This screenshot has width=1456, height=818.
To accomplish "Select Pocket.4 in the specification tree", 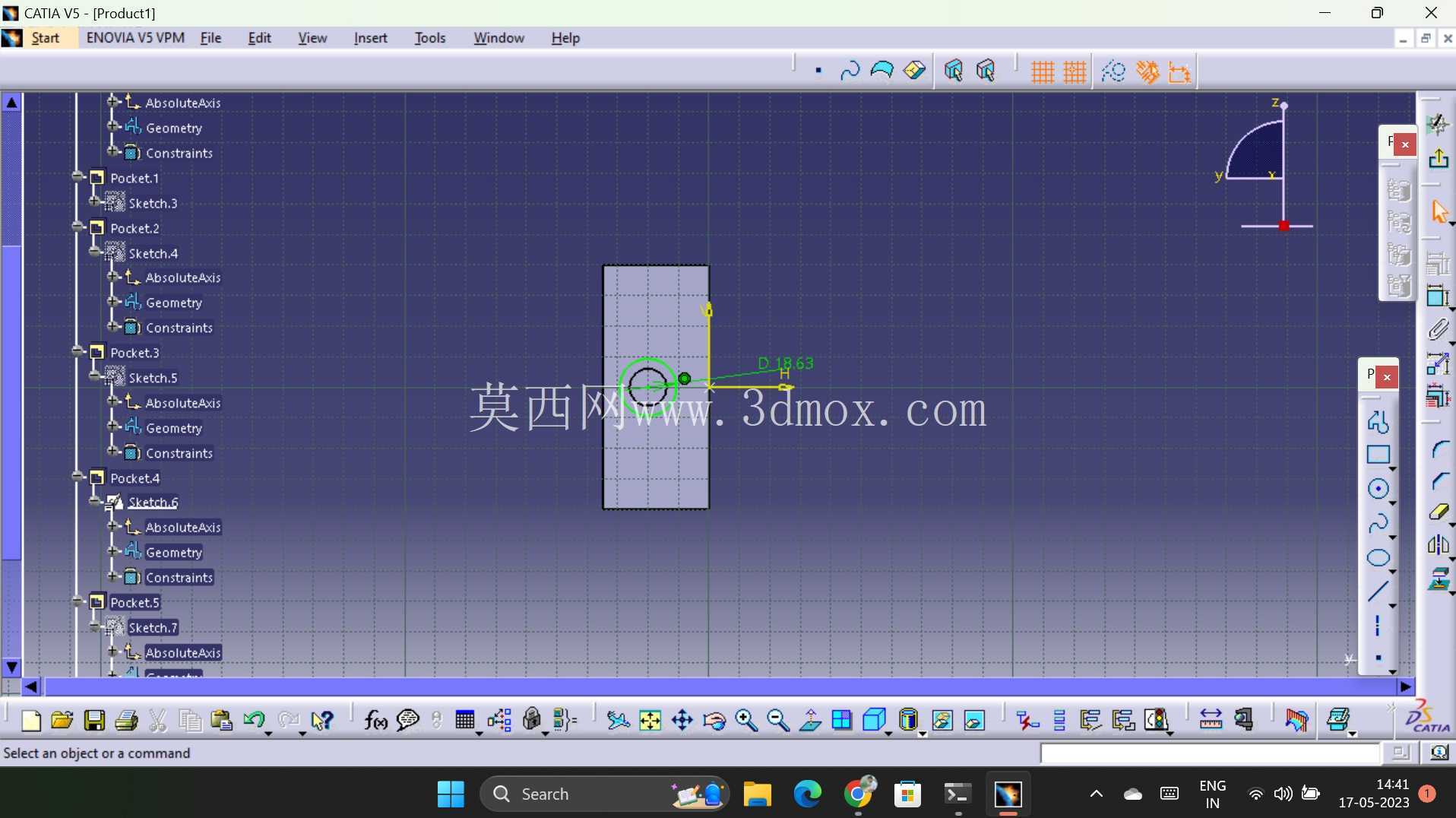I will 135,478.
